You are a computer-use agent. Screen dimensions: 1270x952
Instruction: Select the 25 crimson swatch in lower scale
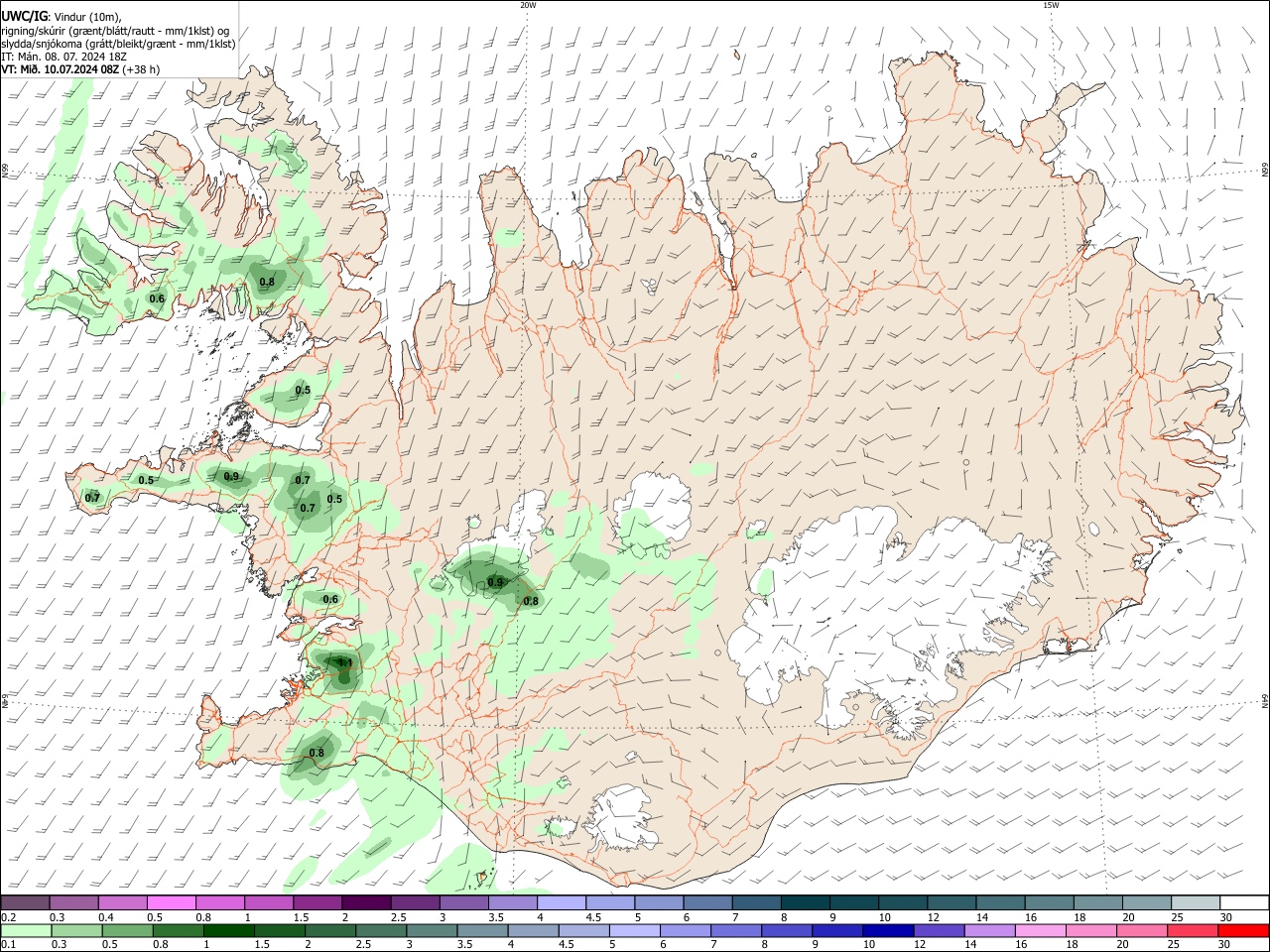click(x=1194, y=931)
